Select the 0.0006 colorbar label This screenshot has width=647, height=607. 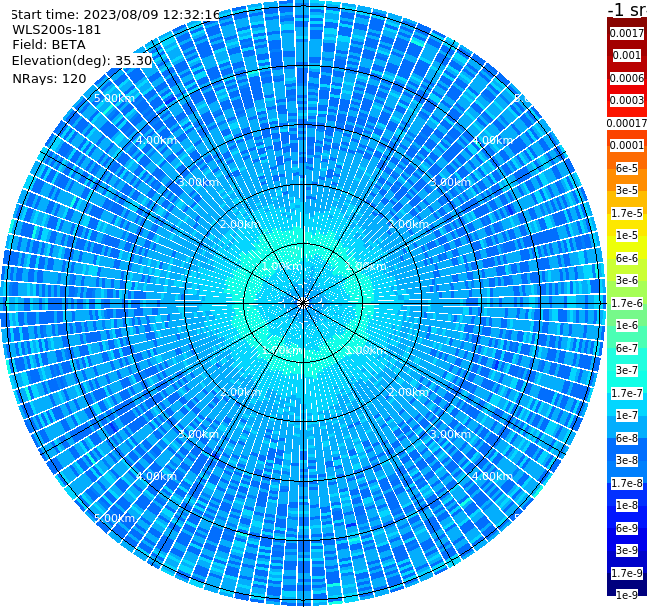click(627, 78)
